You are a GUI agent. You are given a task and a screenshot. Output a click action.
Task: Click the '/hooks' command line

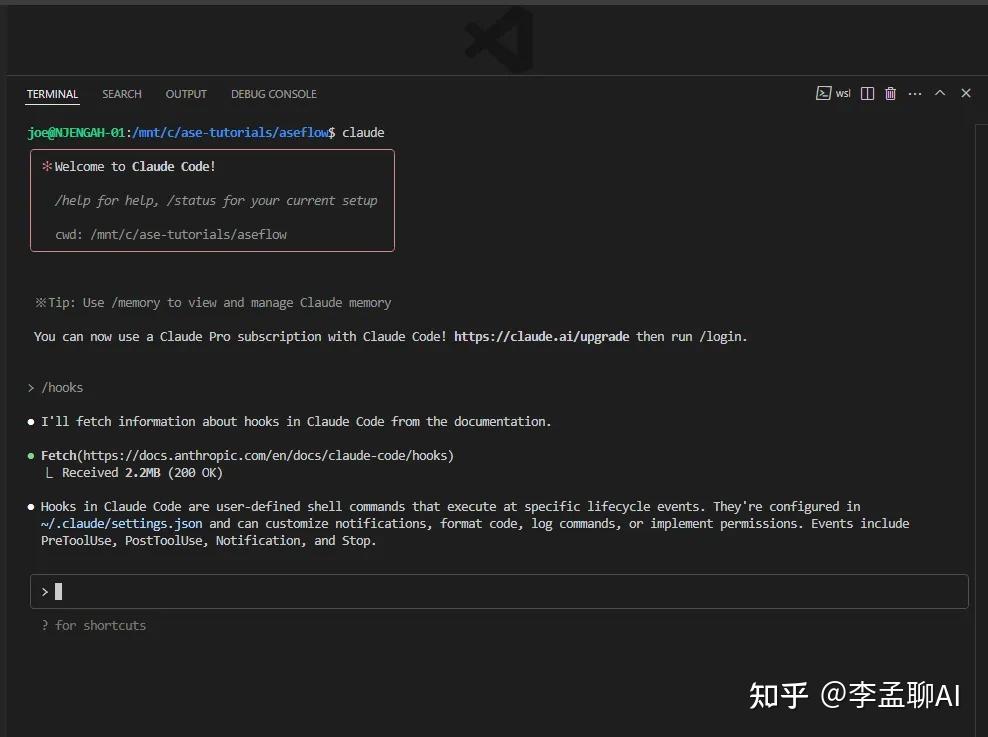62,387
